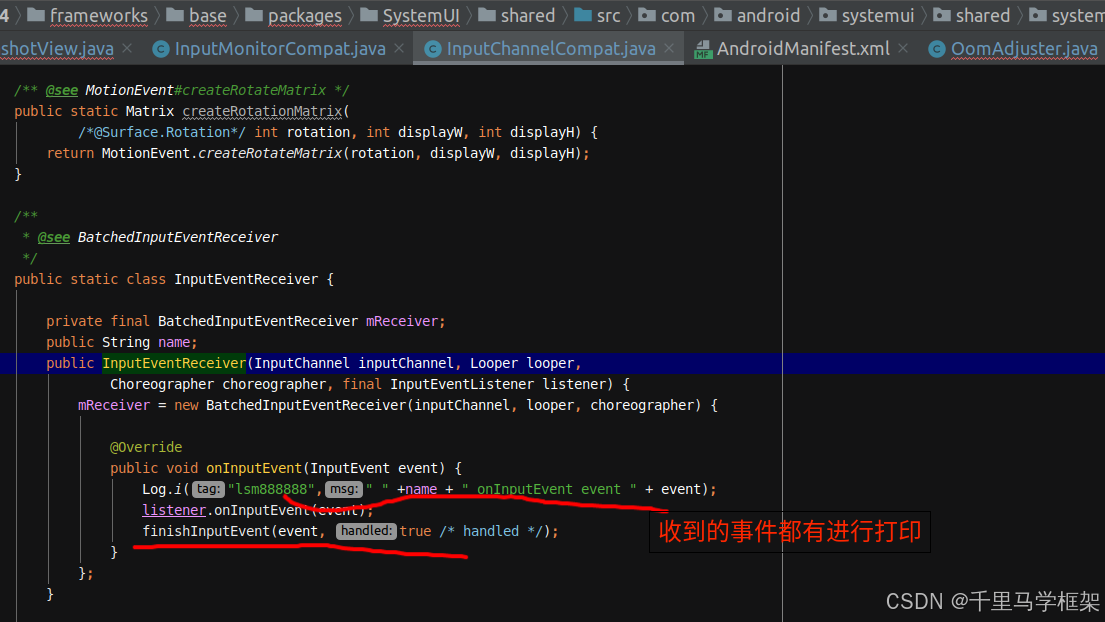
Task: Close the InputMonitorCompat.java tab
Action: pyautogui.click(x=399, y=48)
